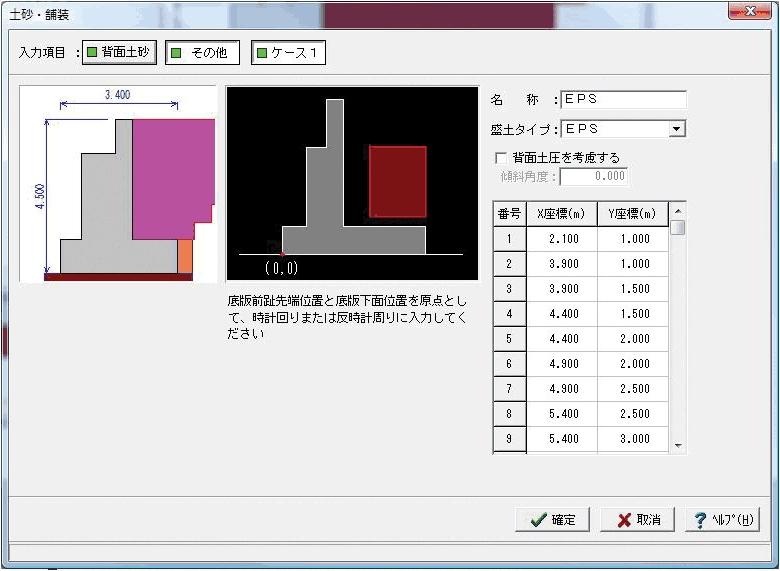Select row number 9 header

pyautogui.click(x=509, y=439)
